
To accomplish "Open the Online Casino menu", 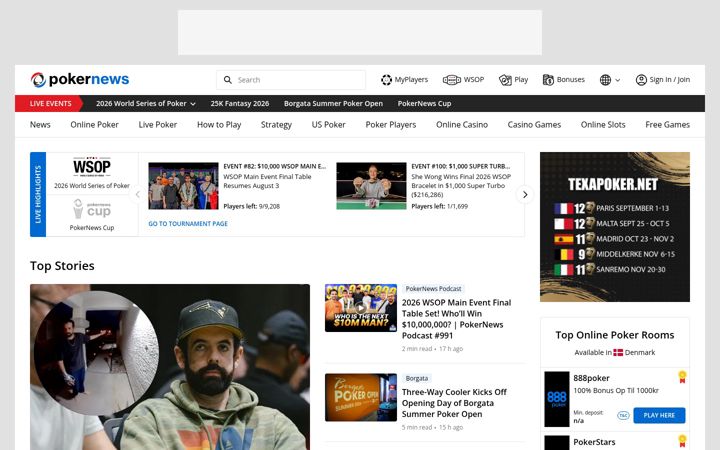I will 461,124.
